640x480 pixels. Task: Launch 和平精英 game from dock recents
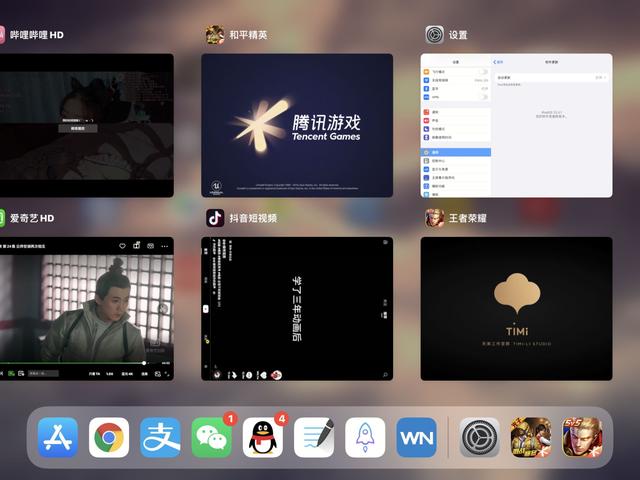point(531,437)
